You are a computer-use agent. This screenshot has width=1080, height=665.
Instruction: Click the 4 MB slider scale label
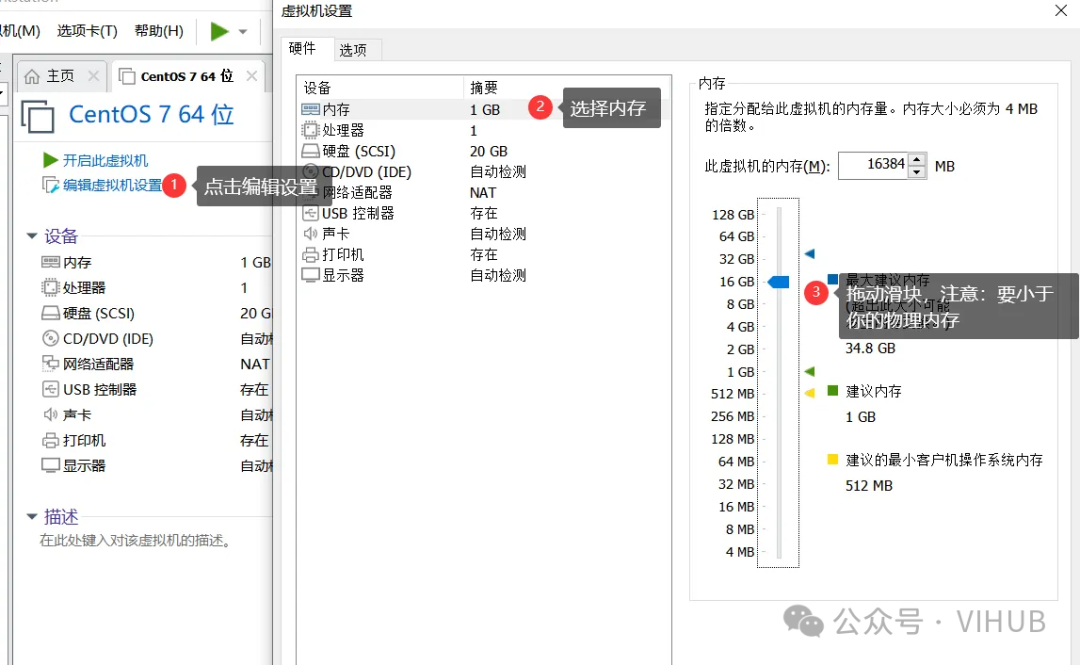pos(740,552)
